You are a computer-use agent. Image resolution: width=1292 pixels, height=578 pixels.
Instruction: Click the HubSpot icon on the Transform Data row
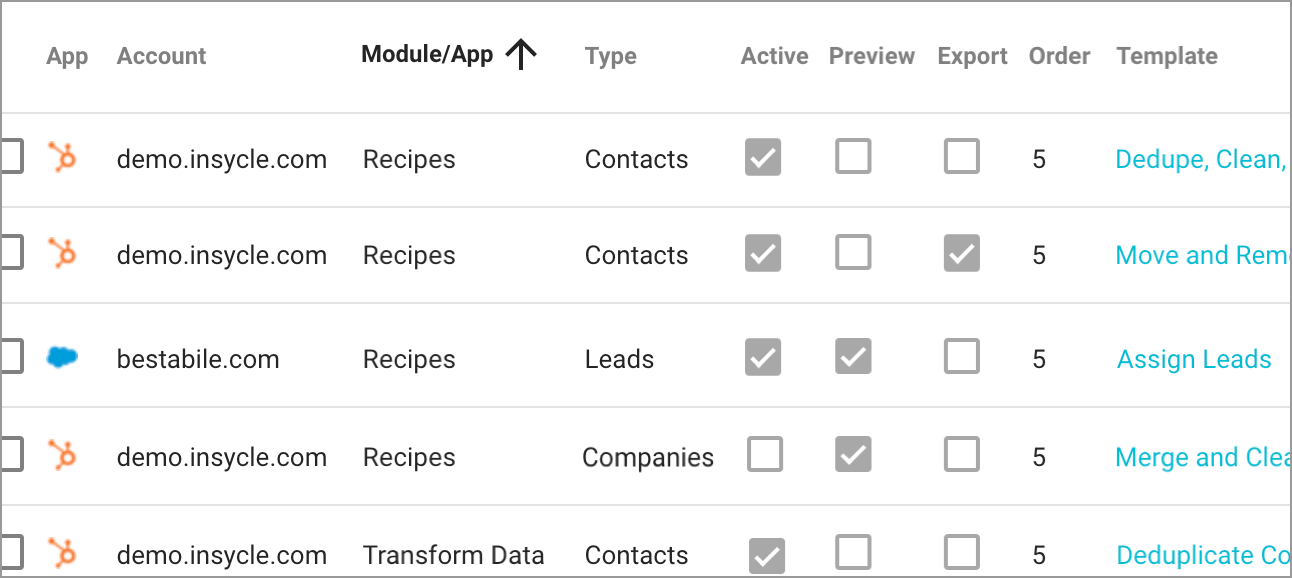coord(62,552)
